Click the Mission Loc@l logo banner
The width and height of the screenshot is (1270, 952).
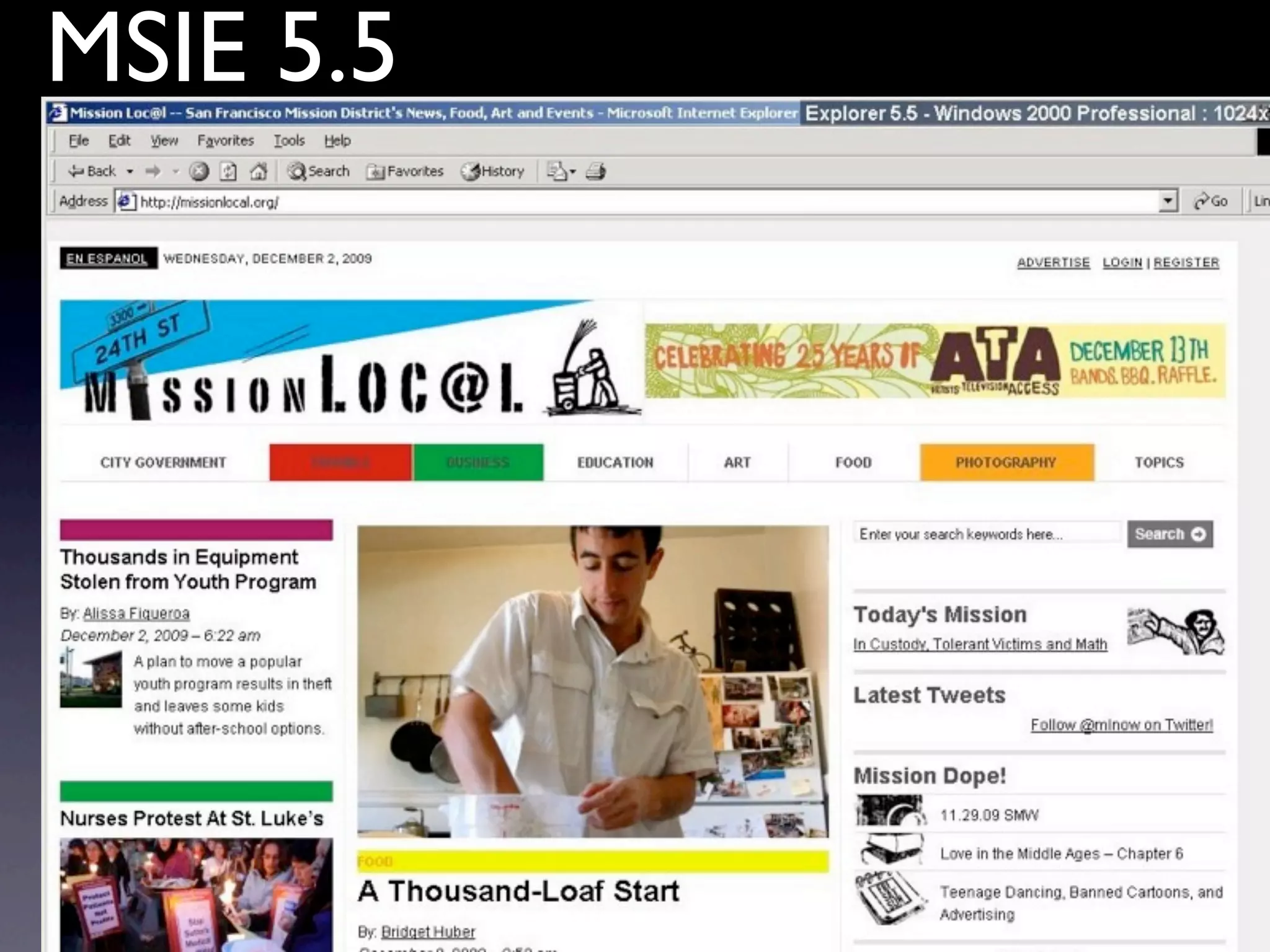pyautogui.click(x=350, y=361)
